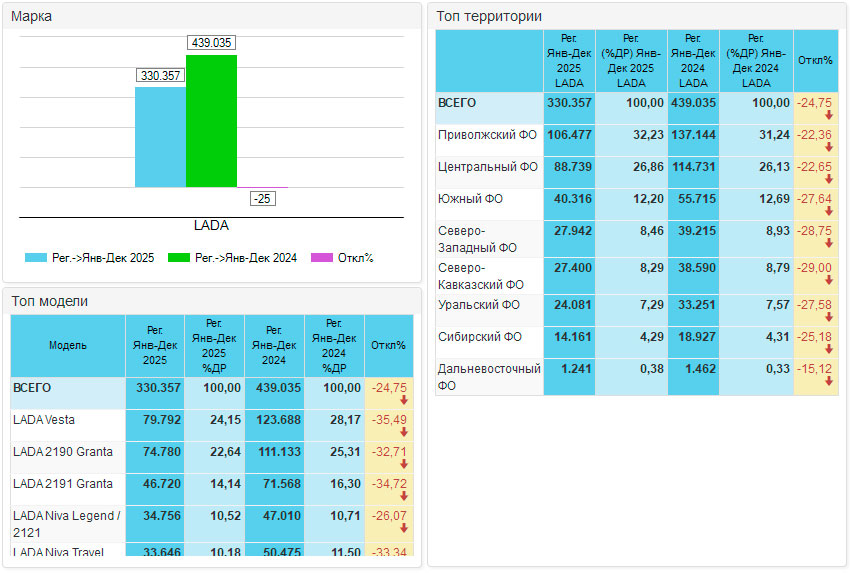850x573 pixels.
Task: Toggle the Рег.->Янв-Дек 2025 legend series
Action: (x=89, y=258)
